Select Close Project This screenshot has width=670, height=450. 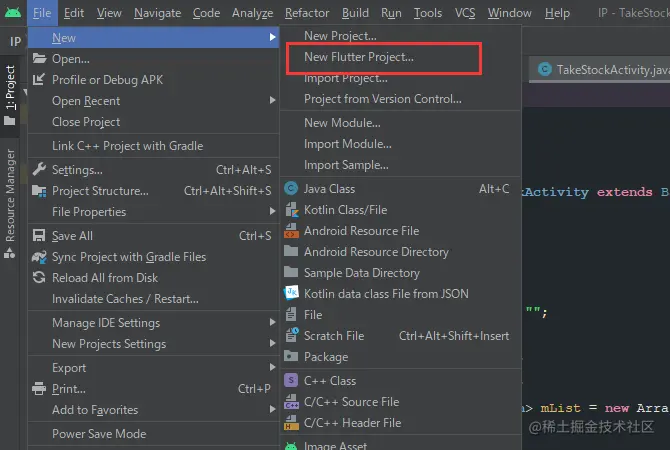(154, 122)
